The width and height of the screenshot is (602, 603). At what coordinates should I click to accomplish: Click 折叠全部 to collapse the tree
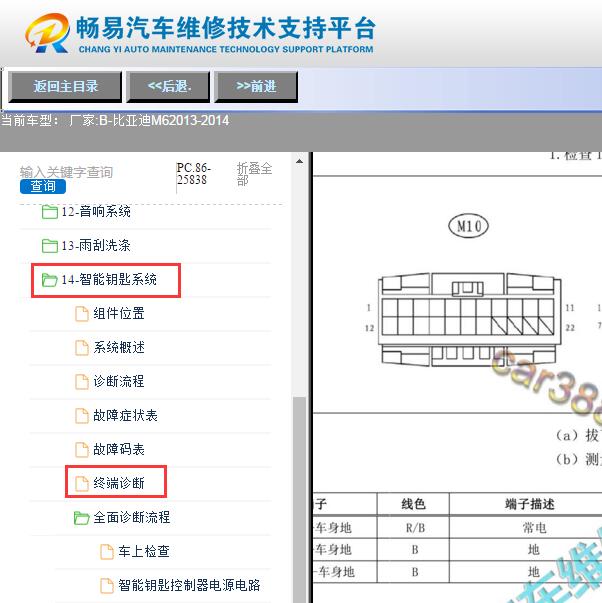(x=254, y=174)
